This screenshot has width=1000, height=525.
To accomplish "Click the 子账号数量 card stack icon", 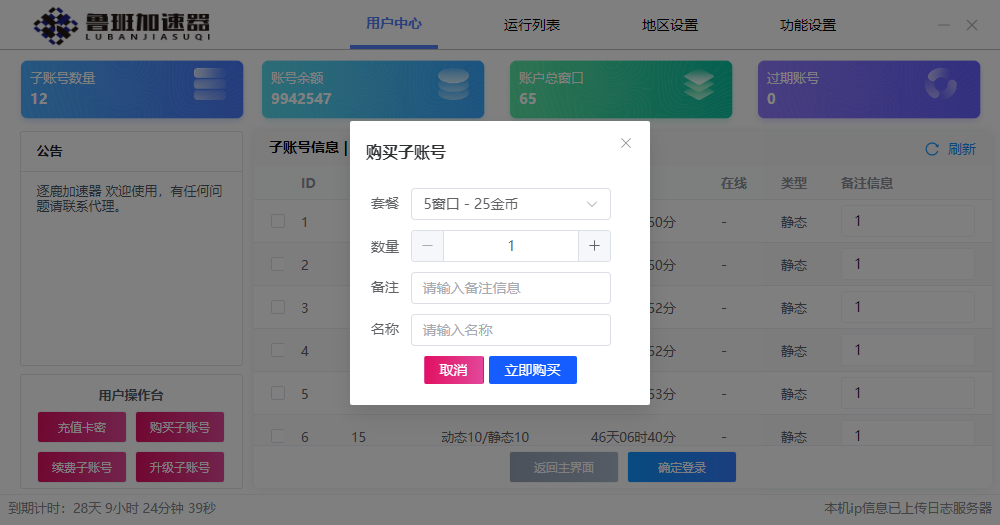I will [209, 84].
